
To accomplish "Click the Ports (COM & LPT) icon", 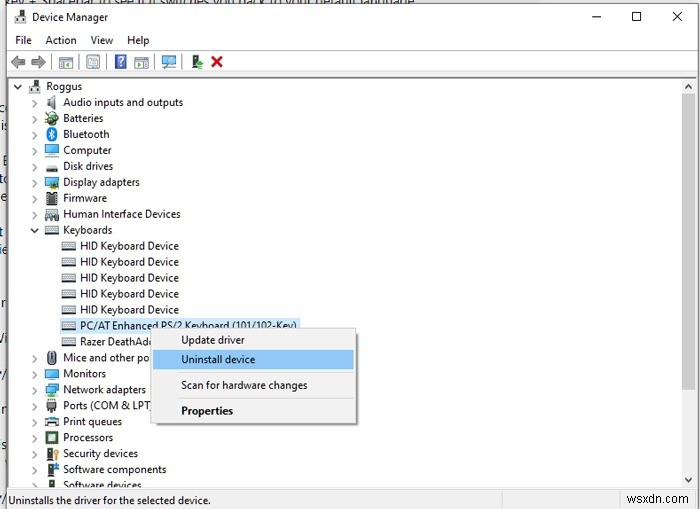I will 52,405.
